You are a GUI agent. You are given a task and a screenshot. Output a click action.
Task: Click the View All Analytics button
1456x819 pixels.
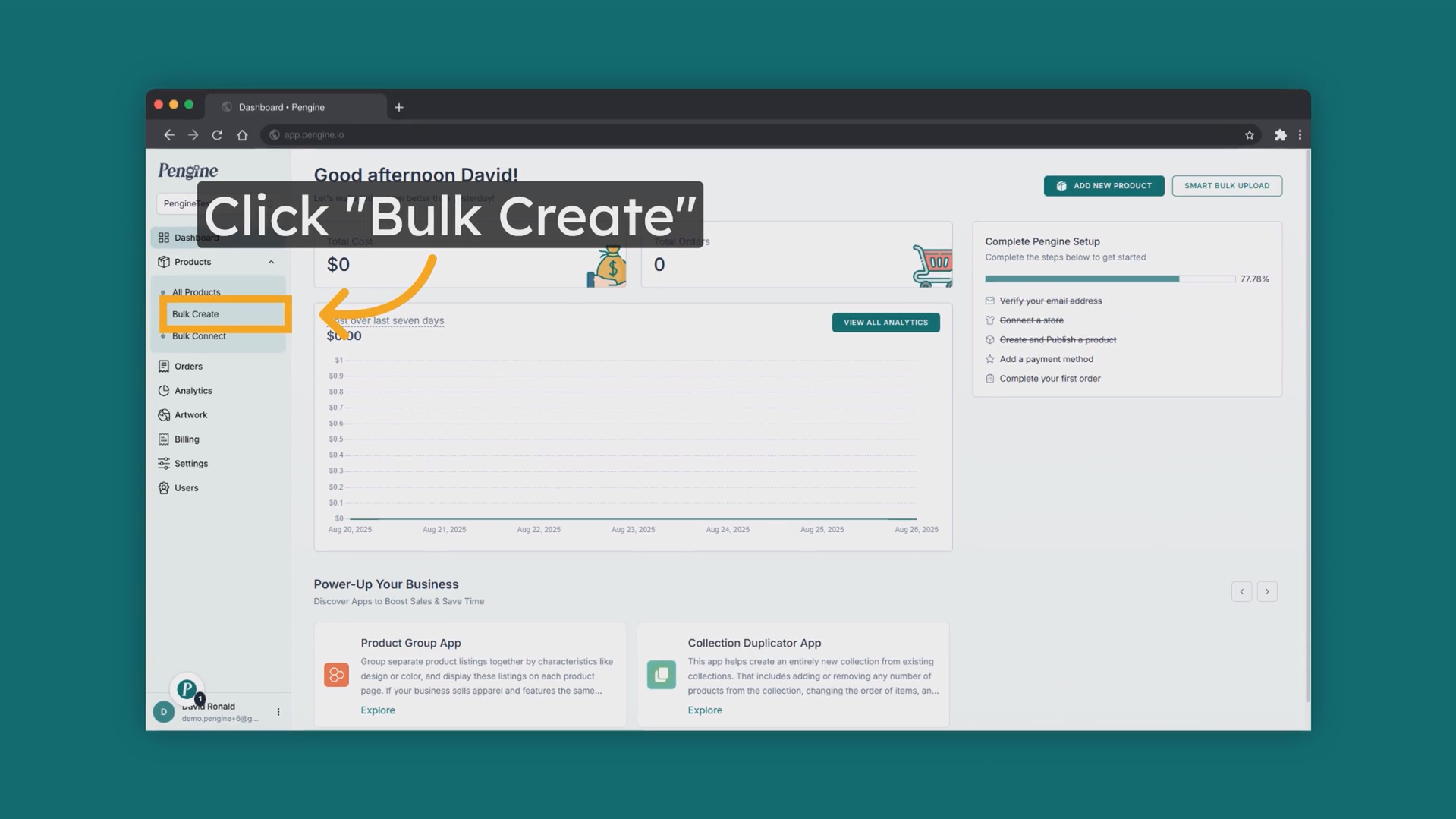click(885, 323)
